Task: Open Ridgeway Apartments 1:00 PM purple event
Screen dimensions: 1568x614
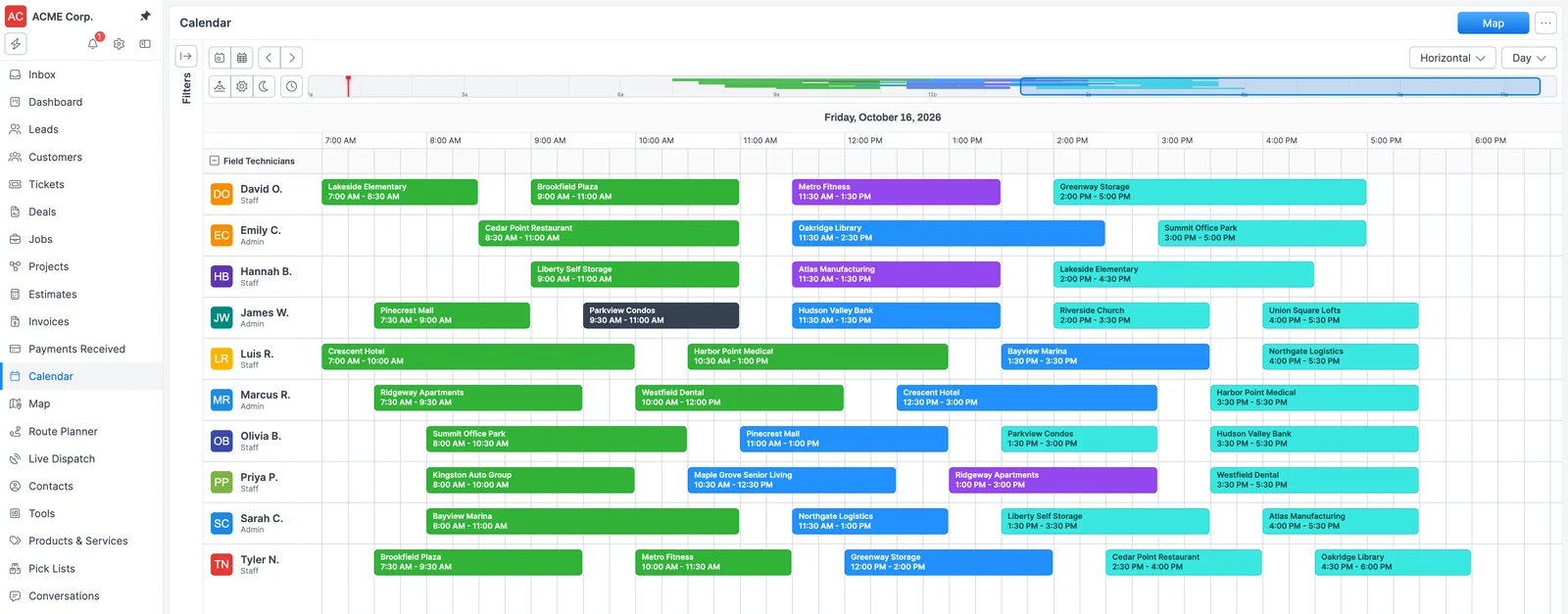Action: (1053, 480)
